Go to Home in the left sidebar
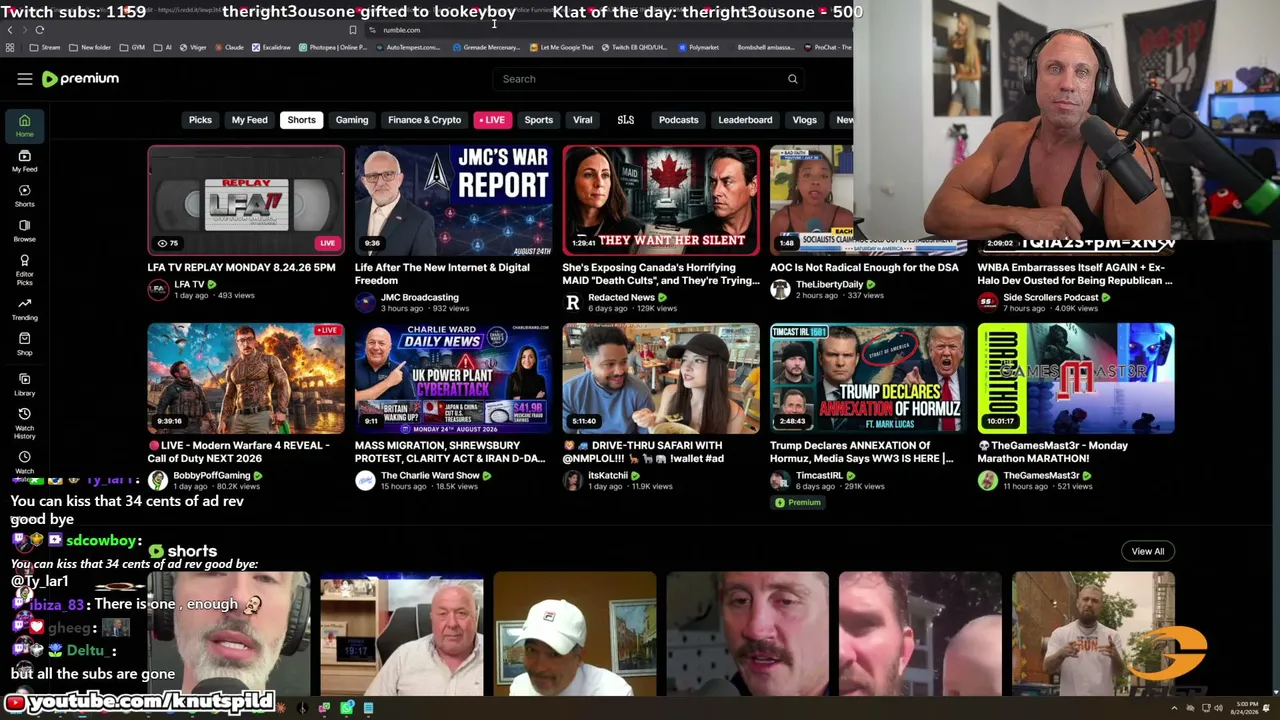1280x720 pixels. coord(24,125)
